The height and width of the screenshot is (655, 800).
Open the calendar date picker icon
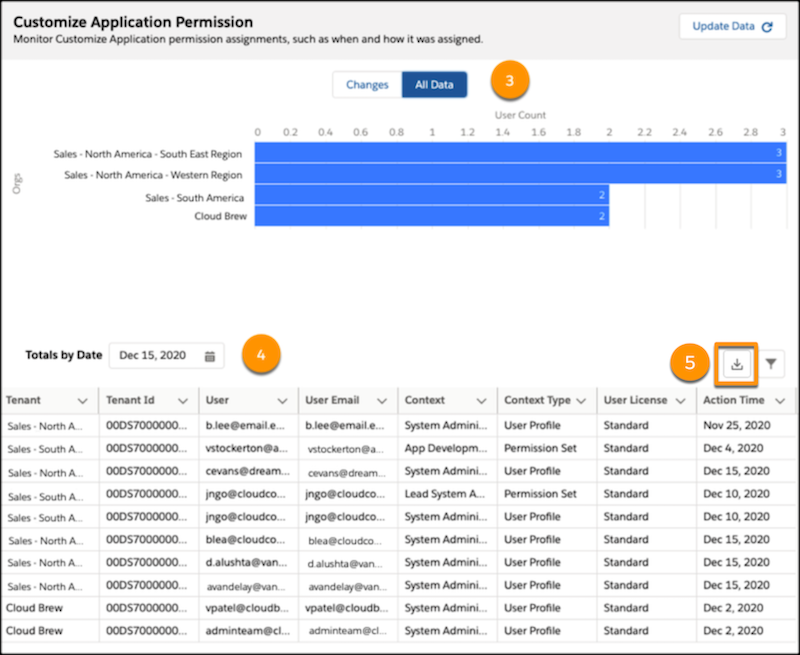click(x=210, y=356)
